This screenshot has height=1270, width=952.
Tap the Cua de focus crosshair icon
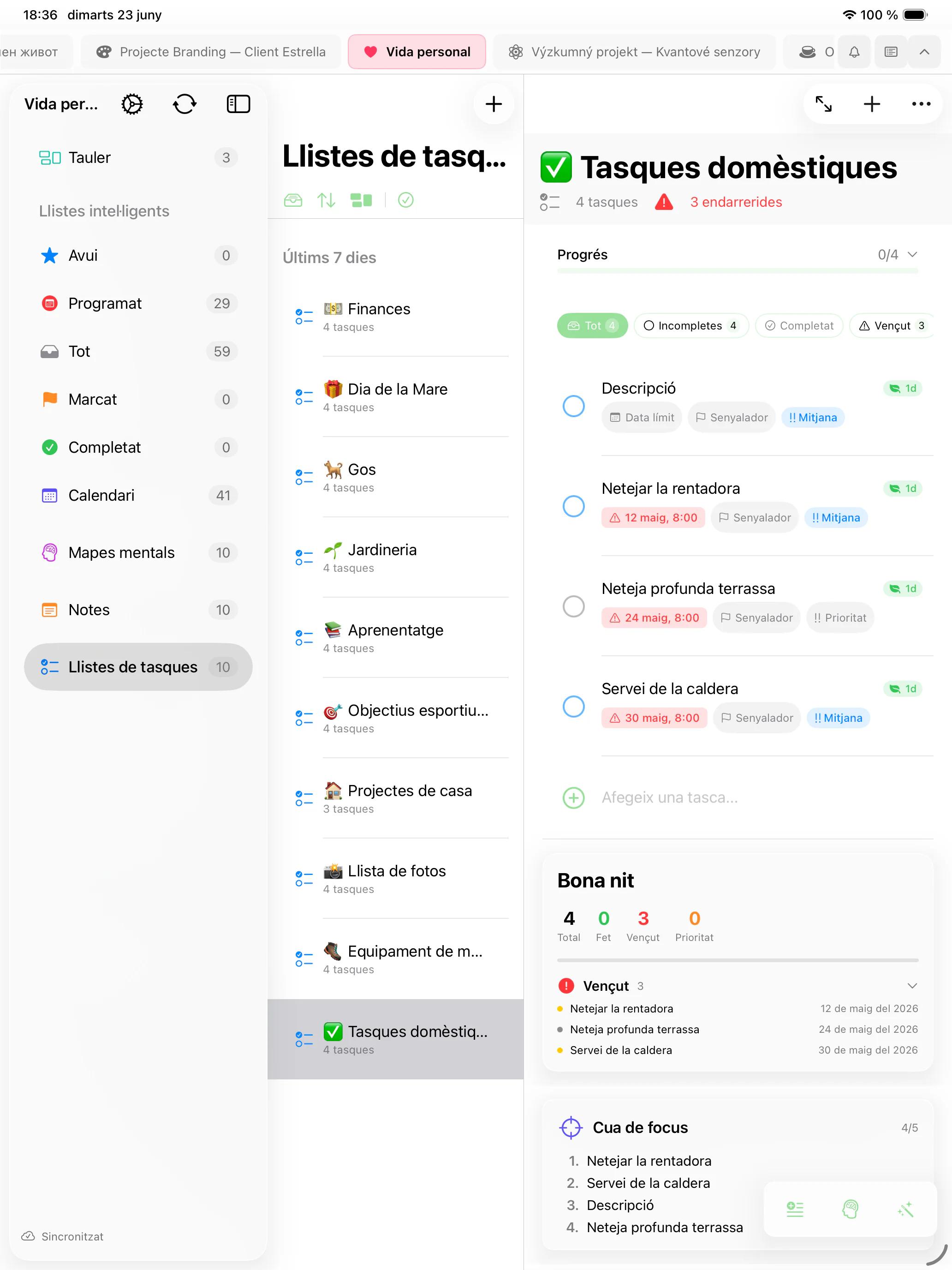[571, 1127]
